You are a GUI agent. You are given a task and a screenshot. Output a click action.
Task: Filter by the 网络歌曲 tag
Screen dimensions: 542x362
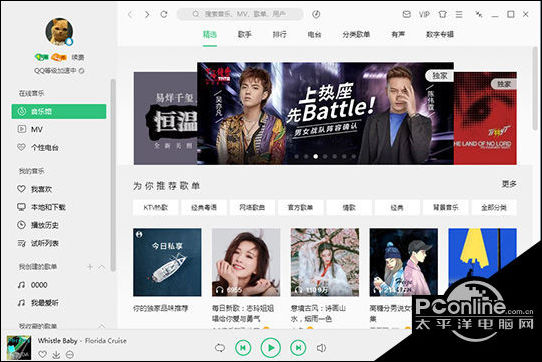coord(252,207)
